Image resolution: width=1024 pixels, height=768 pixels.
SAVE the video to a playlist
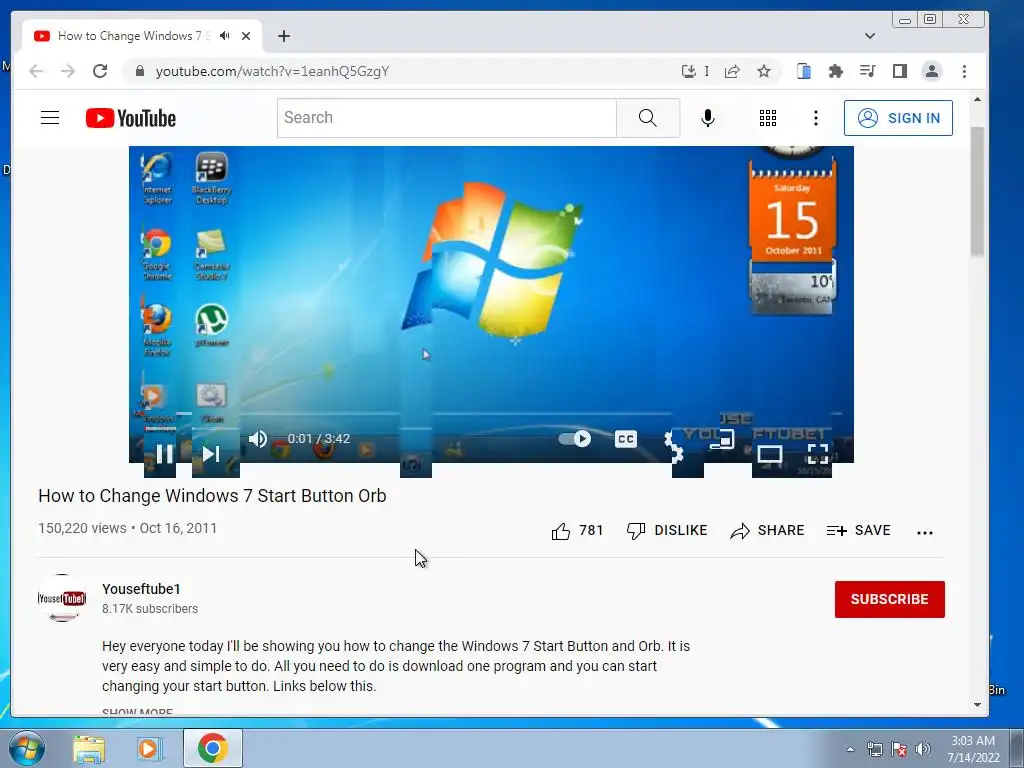tap(858, 530)
